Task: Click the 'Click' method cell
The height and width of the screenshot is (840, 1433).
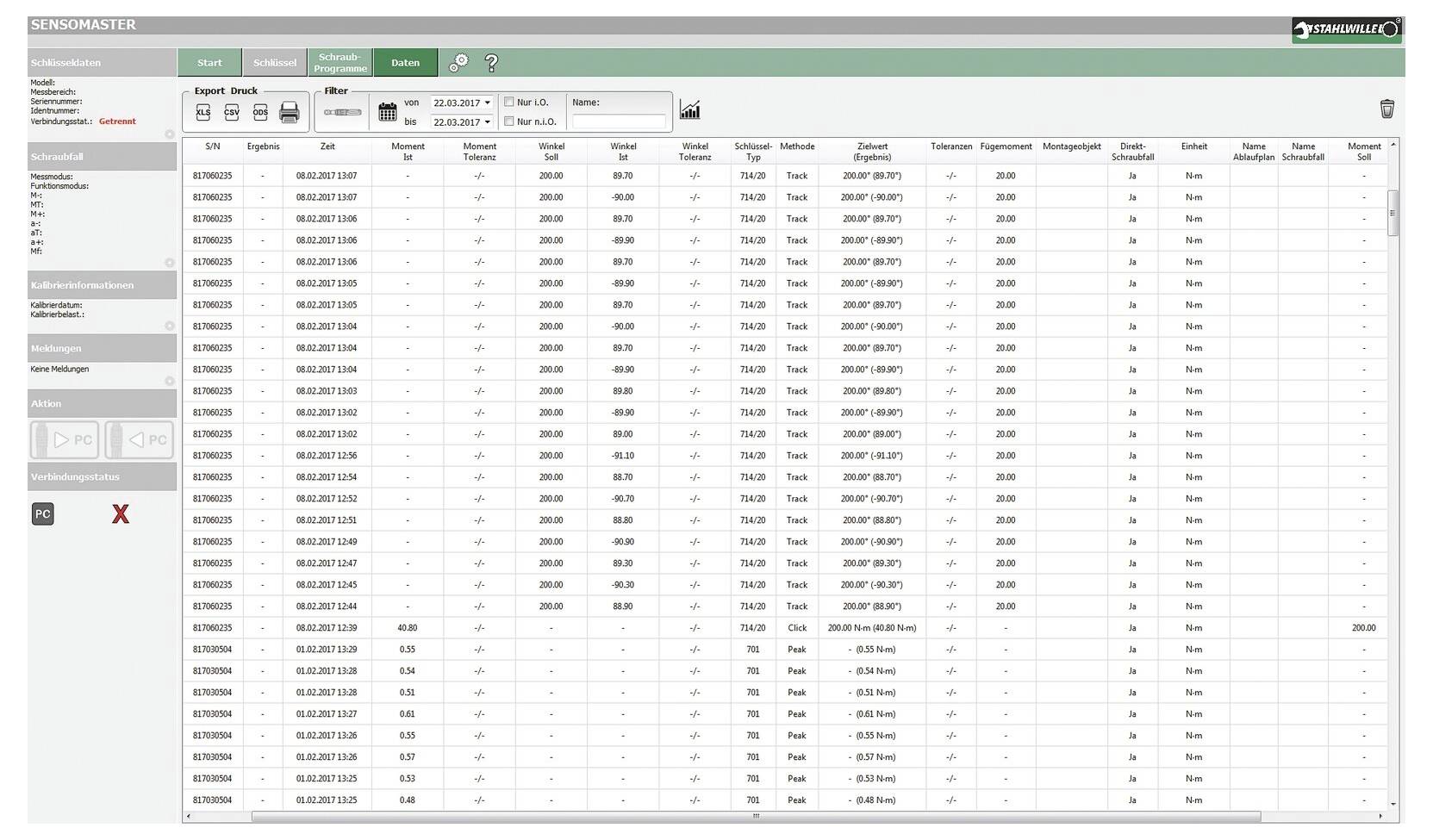Action: 797,628
